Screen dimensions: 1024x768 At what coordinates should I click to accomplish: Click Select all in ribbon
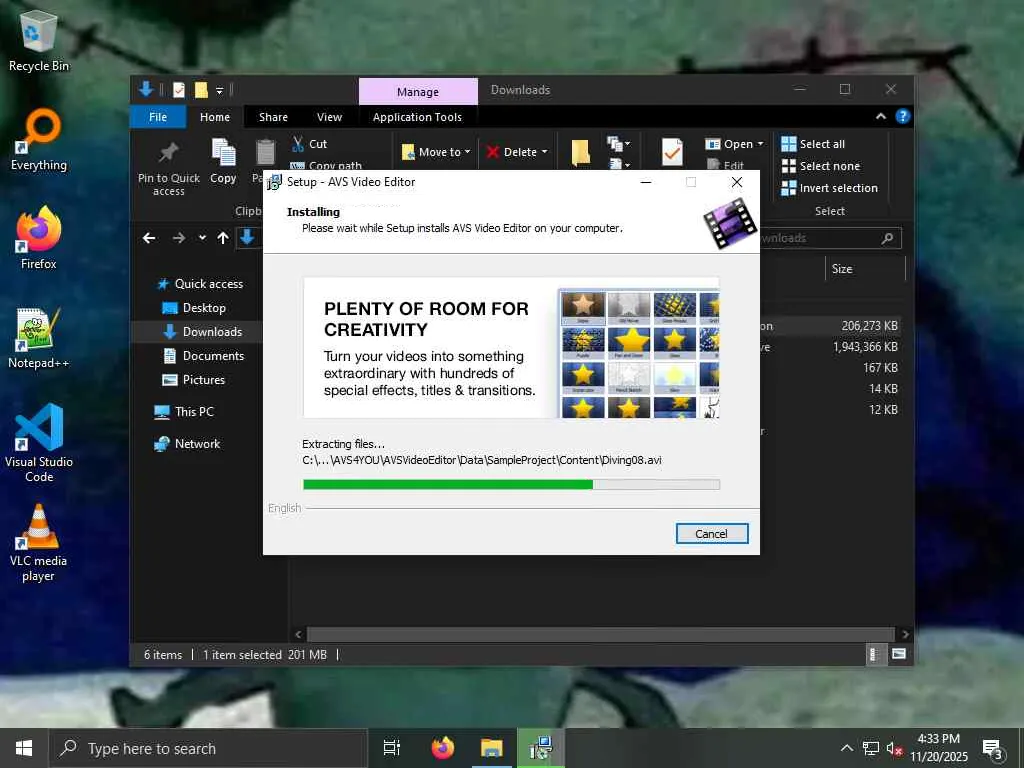[x=814, y=144]
